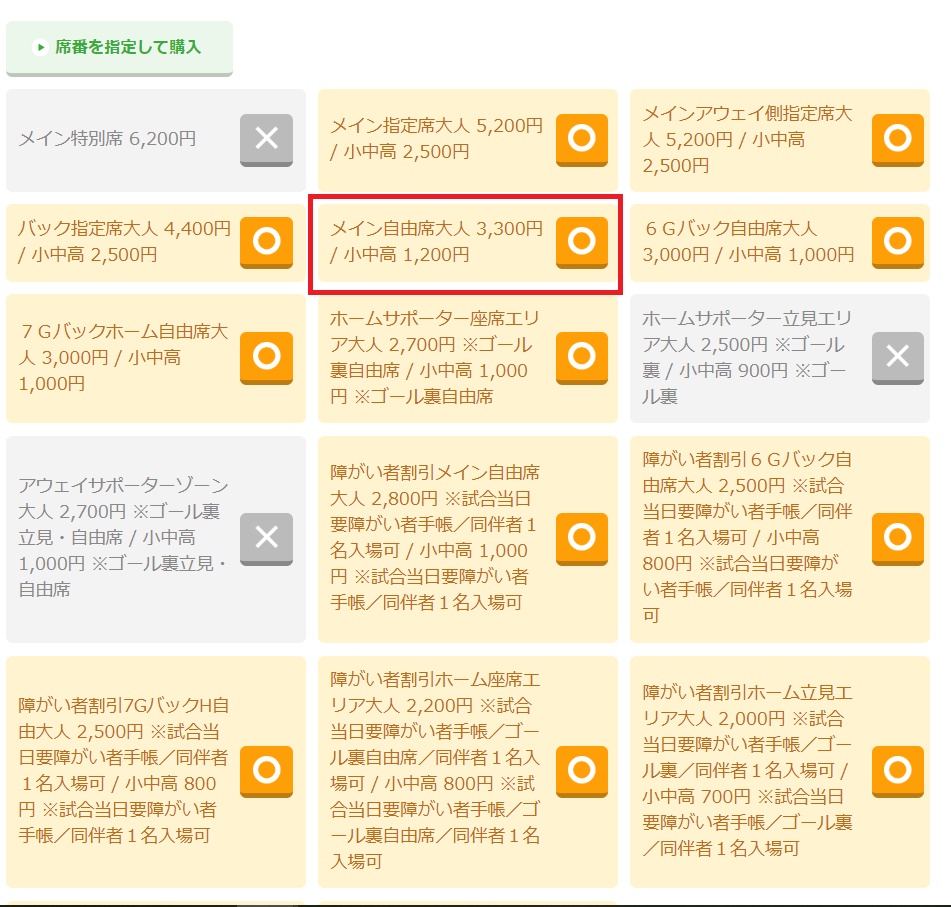This screenshot has height=907, width=951.
Task: Select メイン自由席大人 3,300円 circle icon
Action: (582, 242)
